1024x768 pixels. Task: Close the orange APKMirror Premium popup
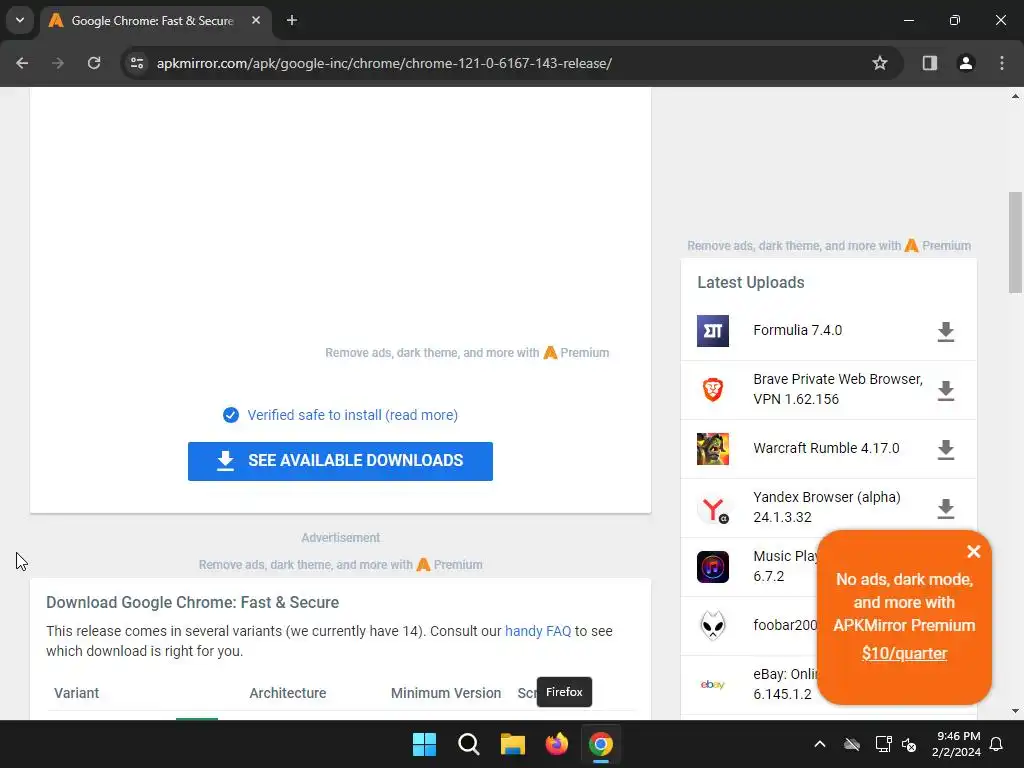(x=973, y=552)
